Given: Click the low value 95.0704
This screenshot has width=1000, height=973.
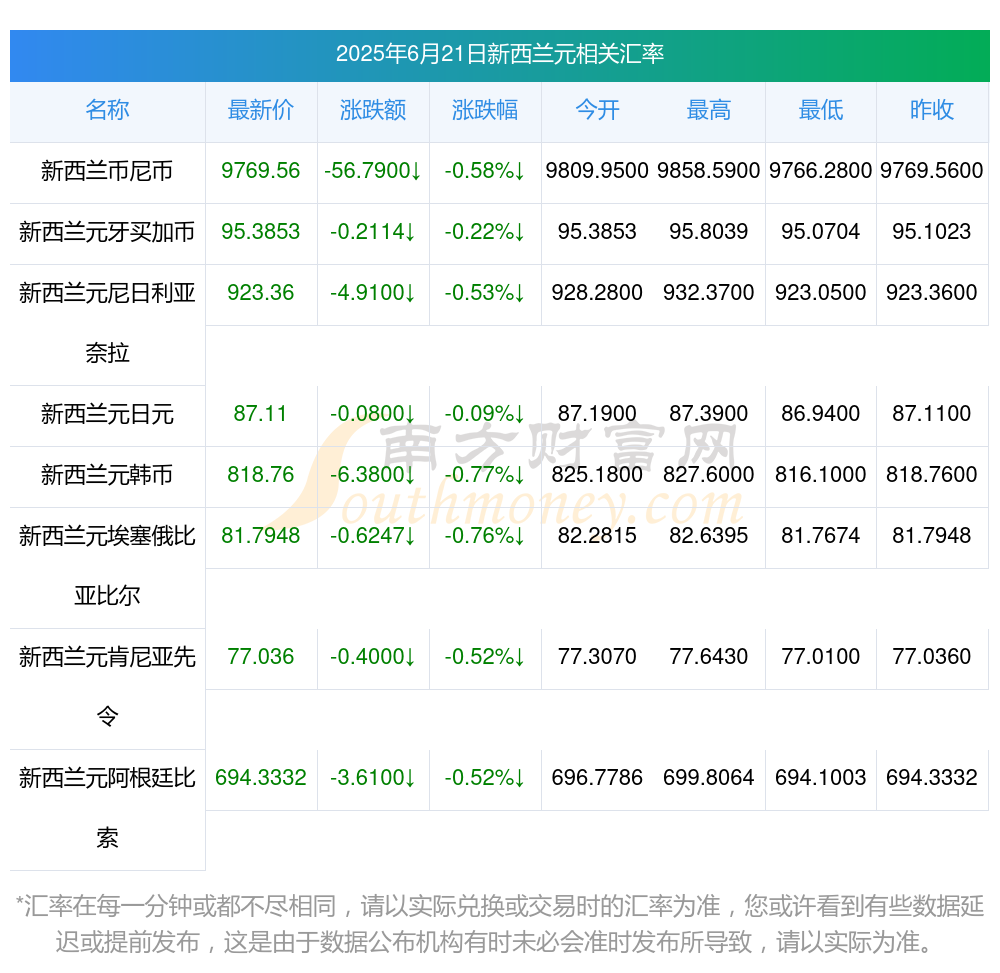Looking at the screenshot, I should pyautogui.click(x=821, y=231).
